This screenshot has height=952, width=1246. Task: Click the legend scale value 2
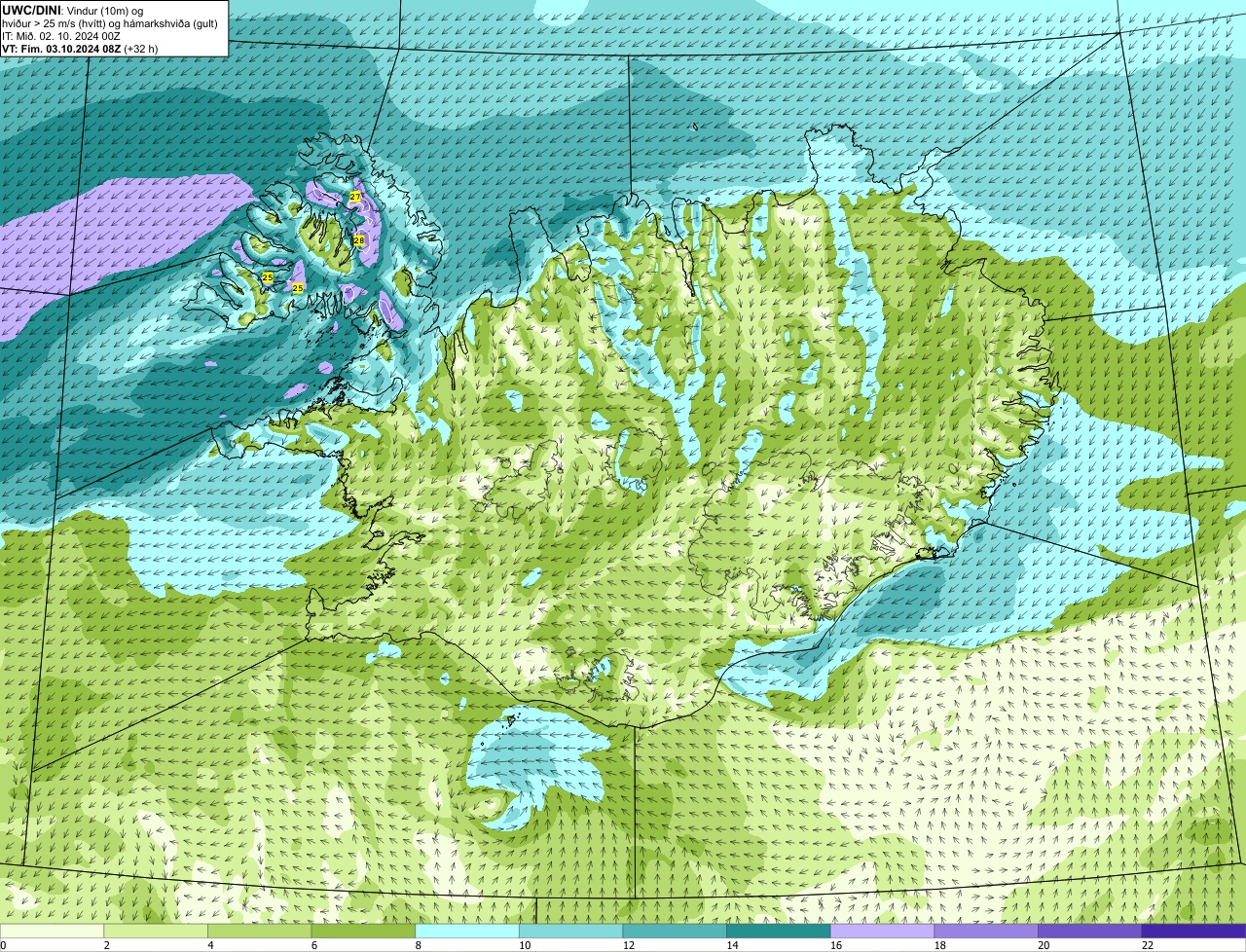pyautogui.click(x=106, y=945)
